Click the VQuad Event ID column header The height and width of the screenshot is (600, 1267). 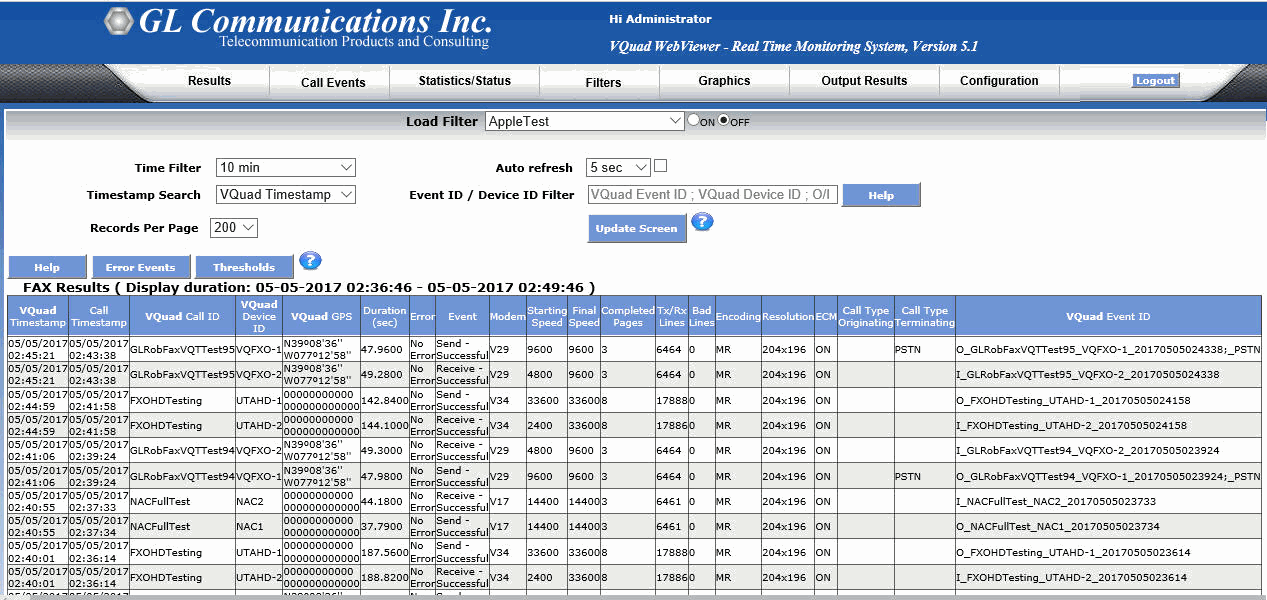pos(1108,316)
